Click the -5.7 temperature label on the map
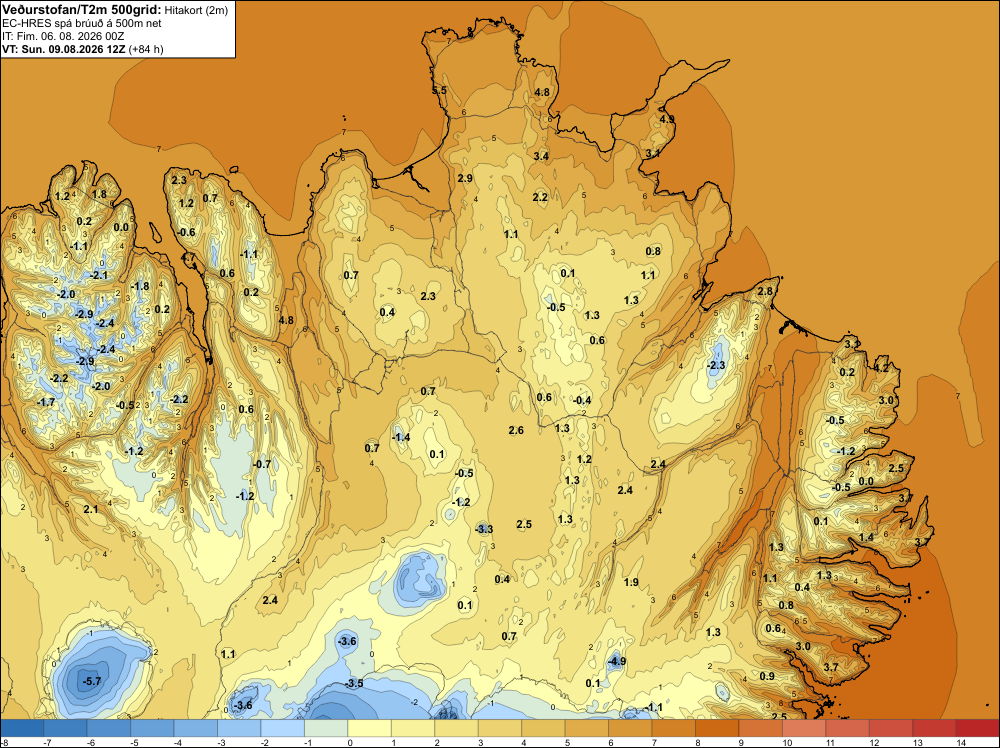 pos(92,681)
